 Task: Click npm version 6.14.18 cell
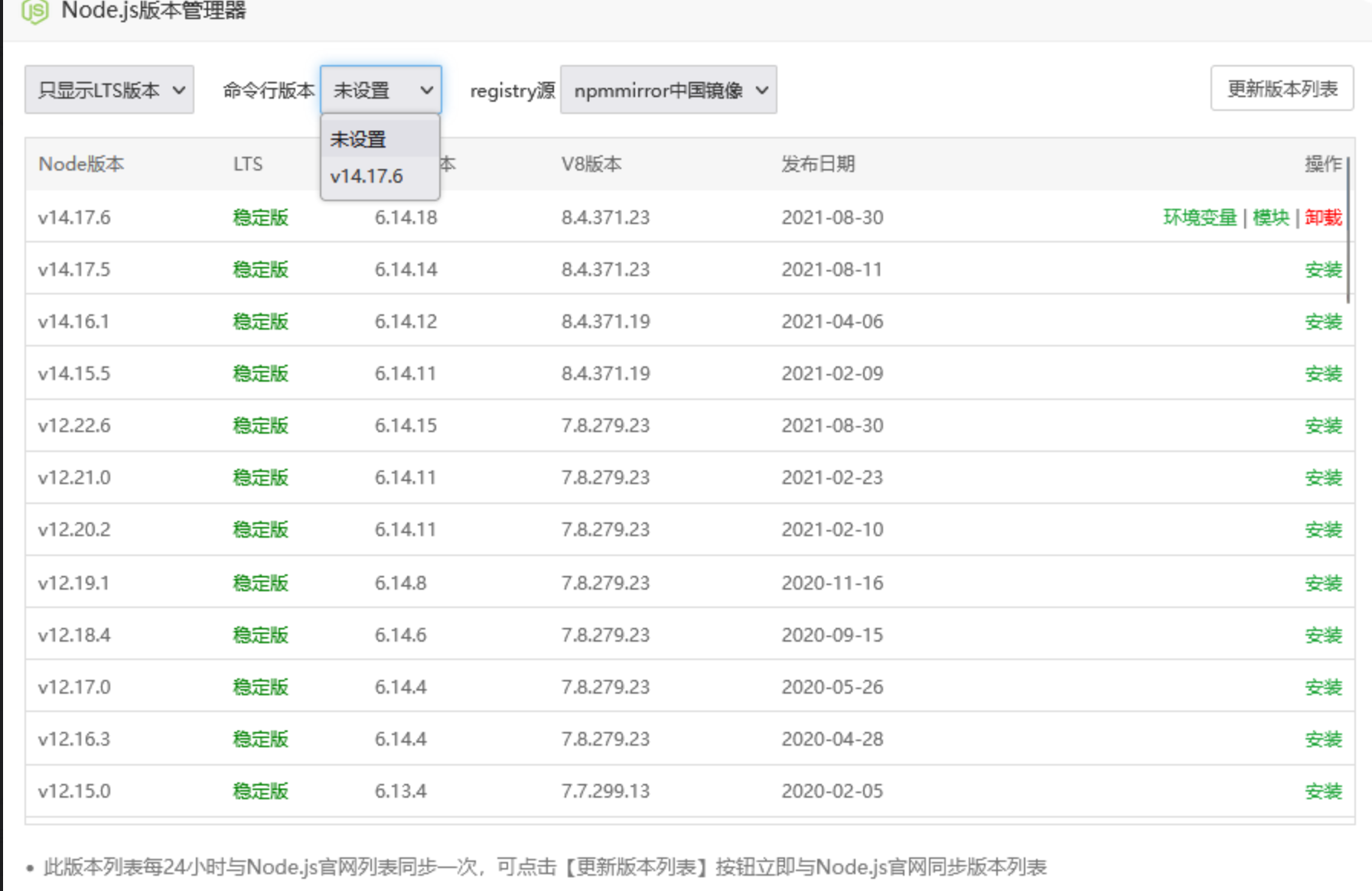click(406, 217)
